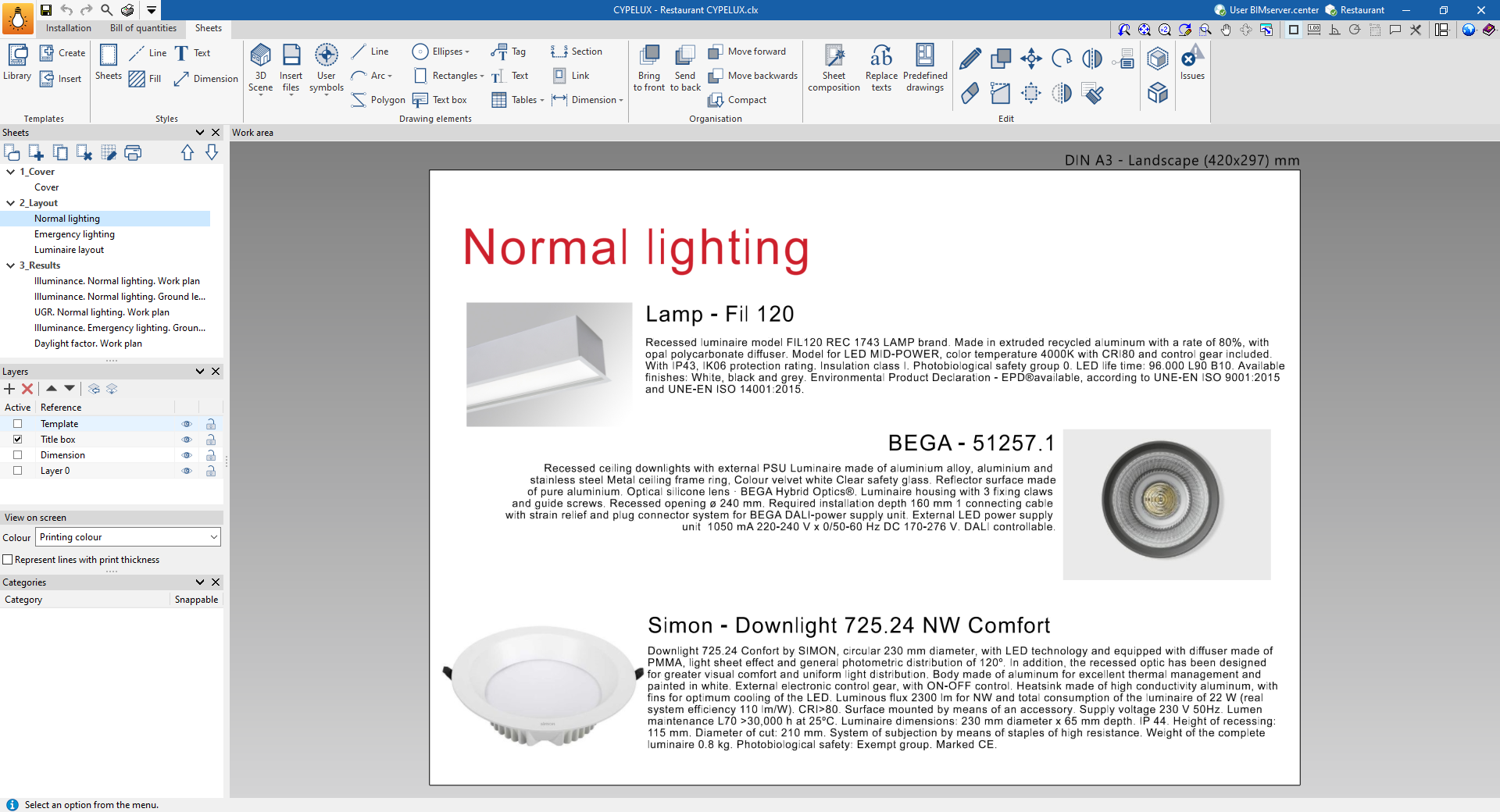Open the Luminaire layout sheet

tap(69, 250)
